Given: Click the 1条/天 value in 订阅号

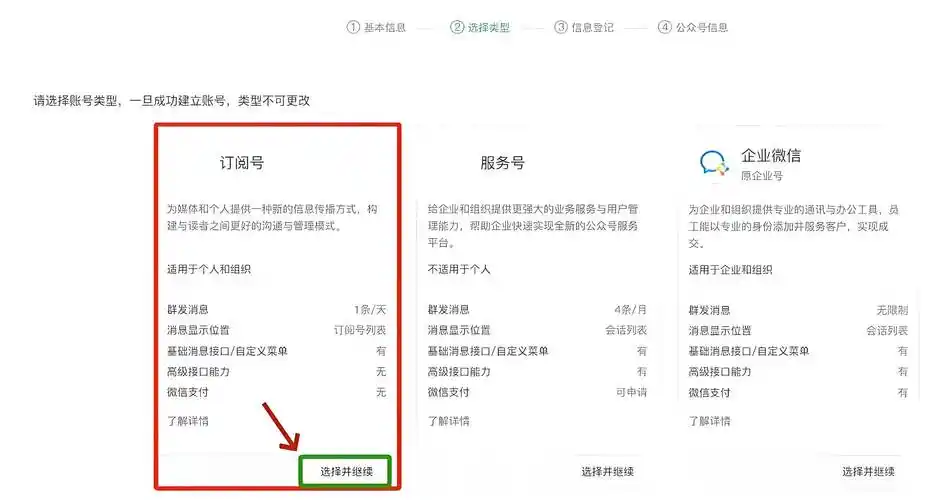Looking at the screenshot, I should [370, 310].
